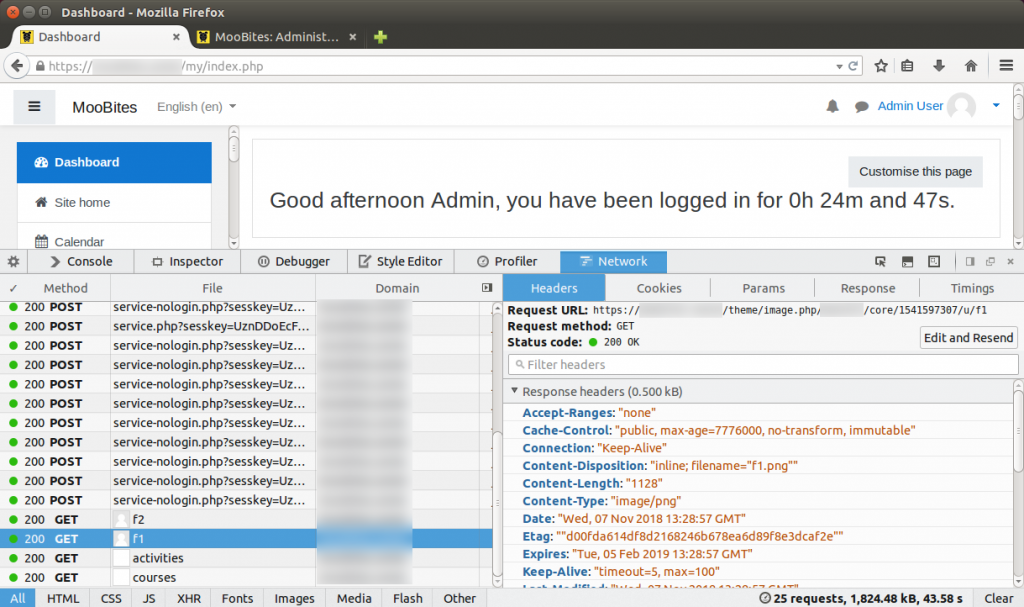
Task: Open the Style Editor tab
Action: pyautogui.click(x=400, y=262)
